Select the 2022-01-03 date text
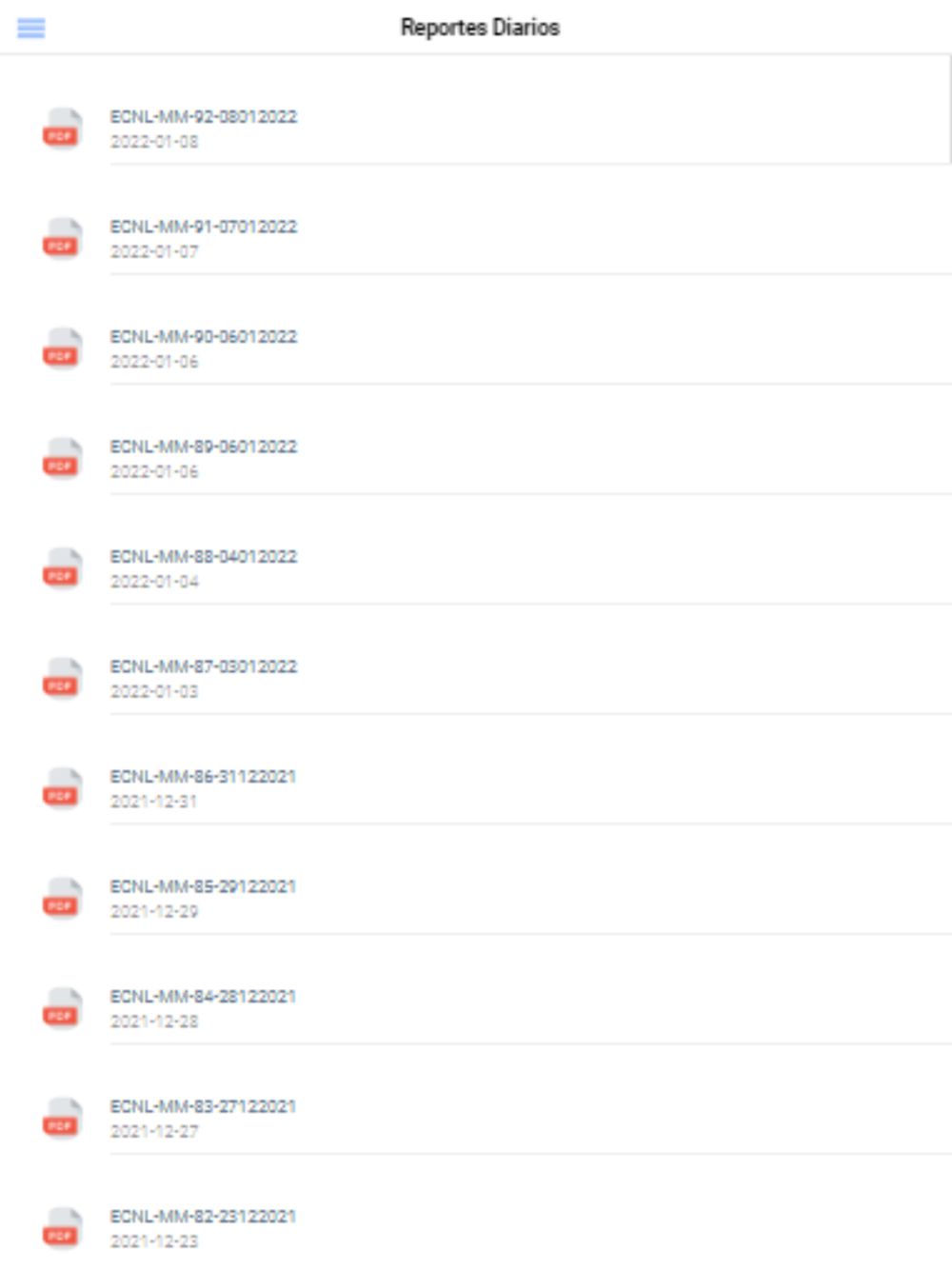 tap(154, 691)
